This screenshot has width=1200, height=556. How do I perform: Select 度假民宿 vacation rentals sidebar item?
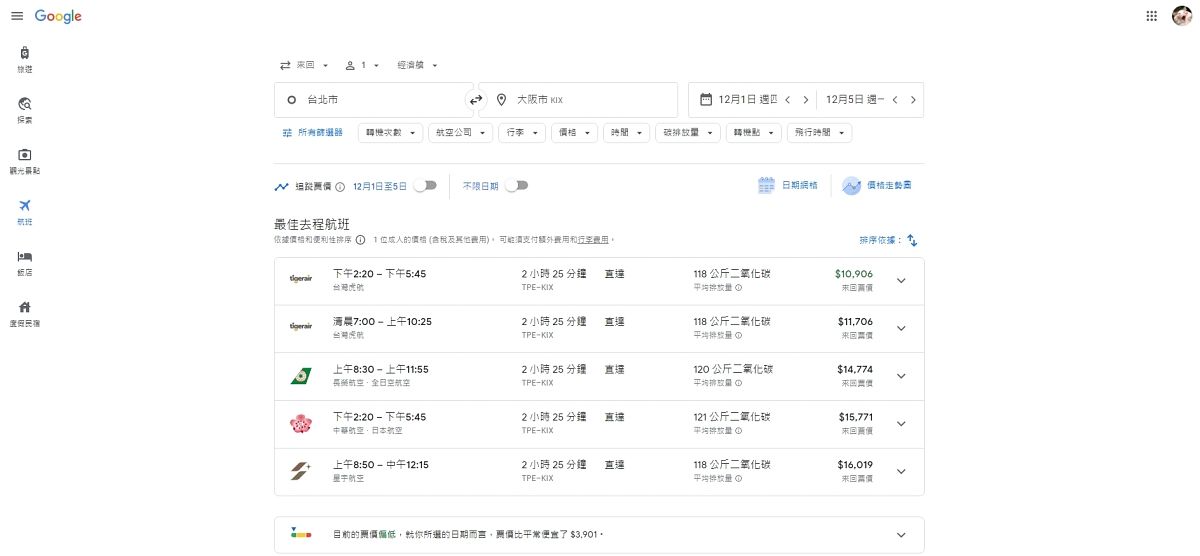[25, 313]
